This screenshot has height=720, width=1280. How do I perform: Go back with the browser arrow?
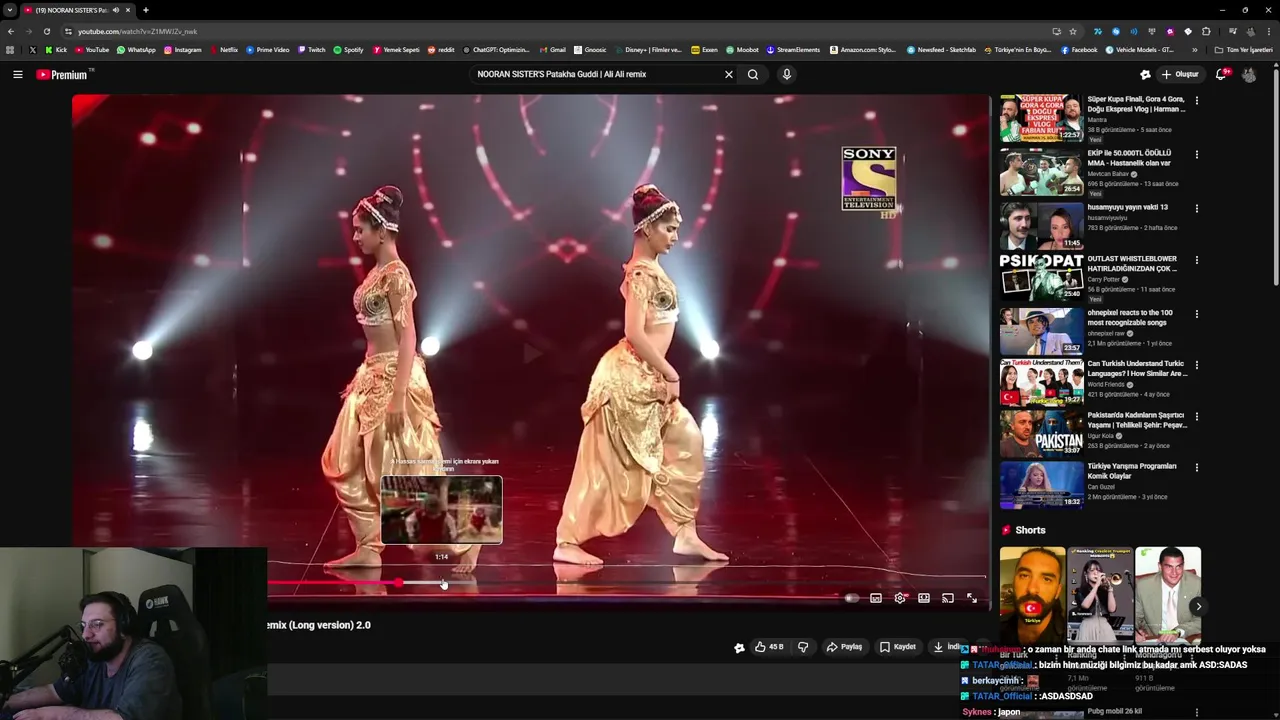[11, 31]
